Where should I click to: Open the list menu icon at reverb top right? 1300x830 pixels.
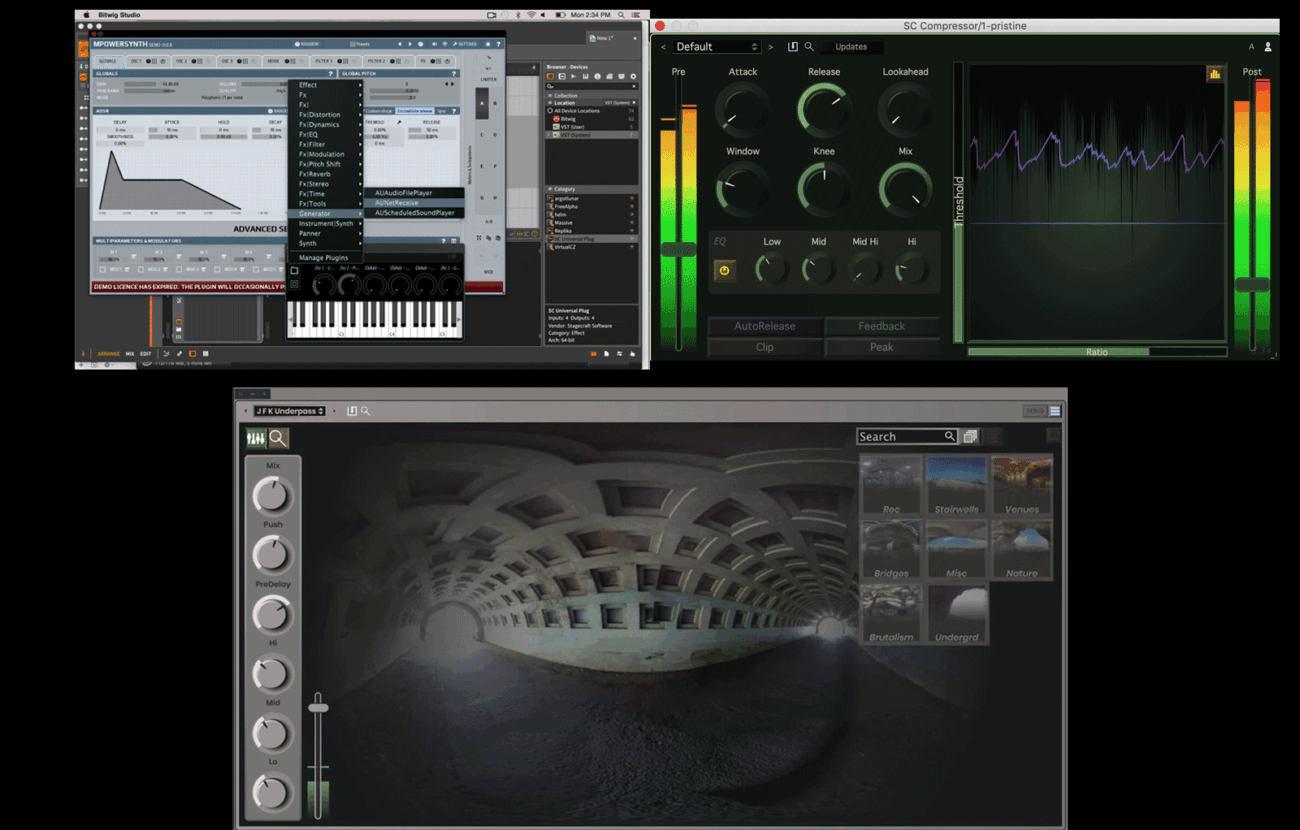[1055, 411]
